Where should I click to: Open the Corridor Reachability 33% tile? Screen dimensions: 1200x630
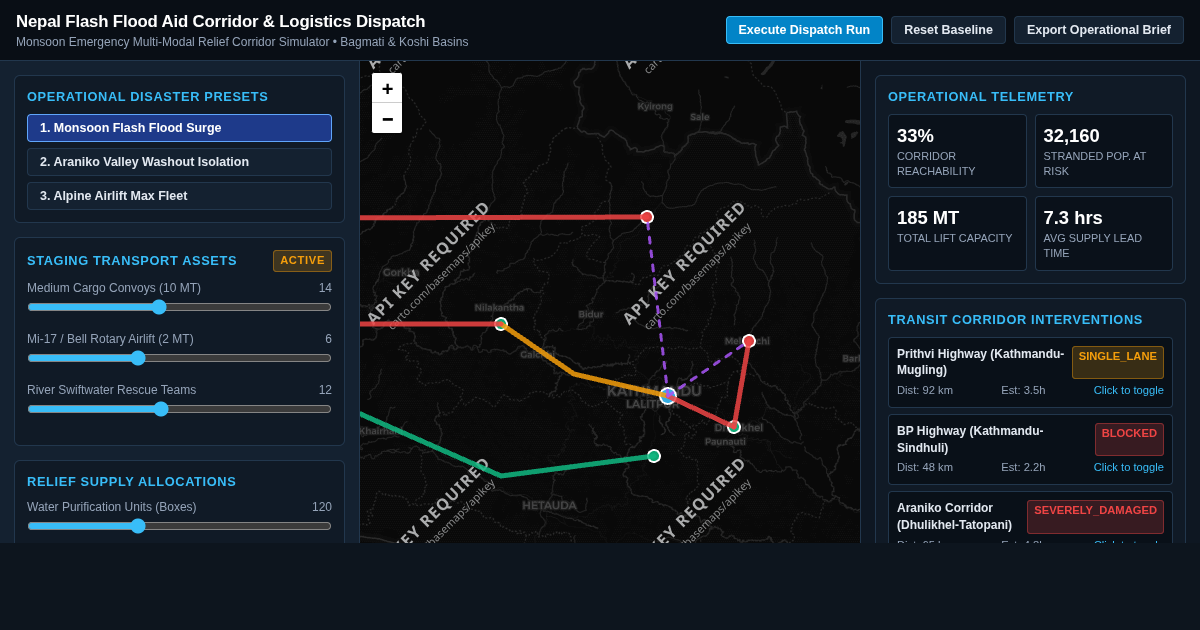957,151
